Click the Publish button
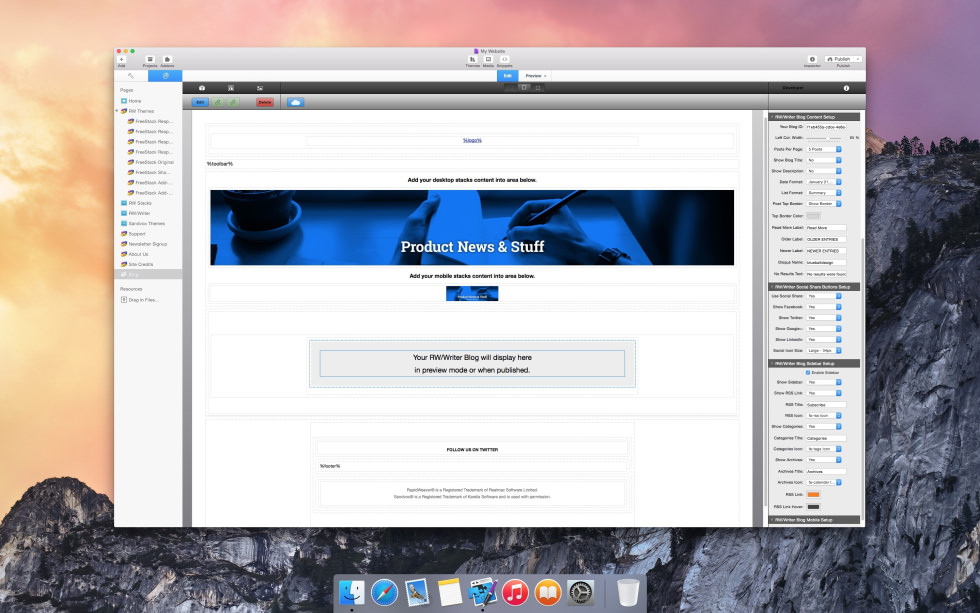 click(842, 59)
